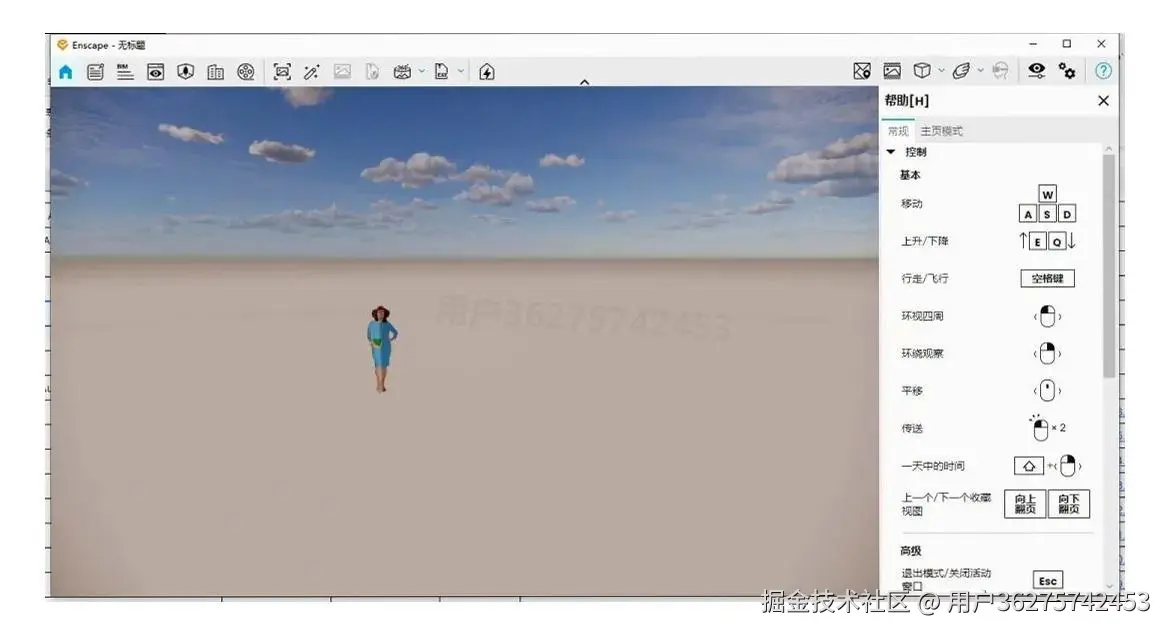This screenshot has width=1170, height=635.
Task: Expand the EXE export dropdown arrow
Action: coord(461,72)
